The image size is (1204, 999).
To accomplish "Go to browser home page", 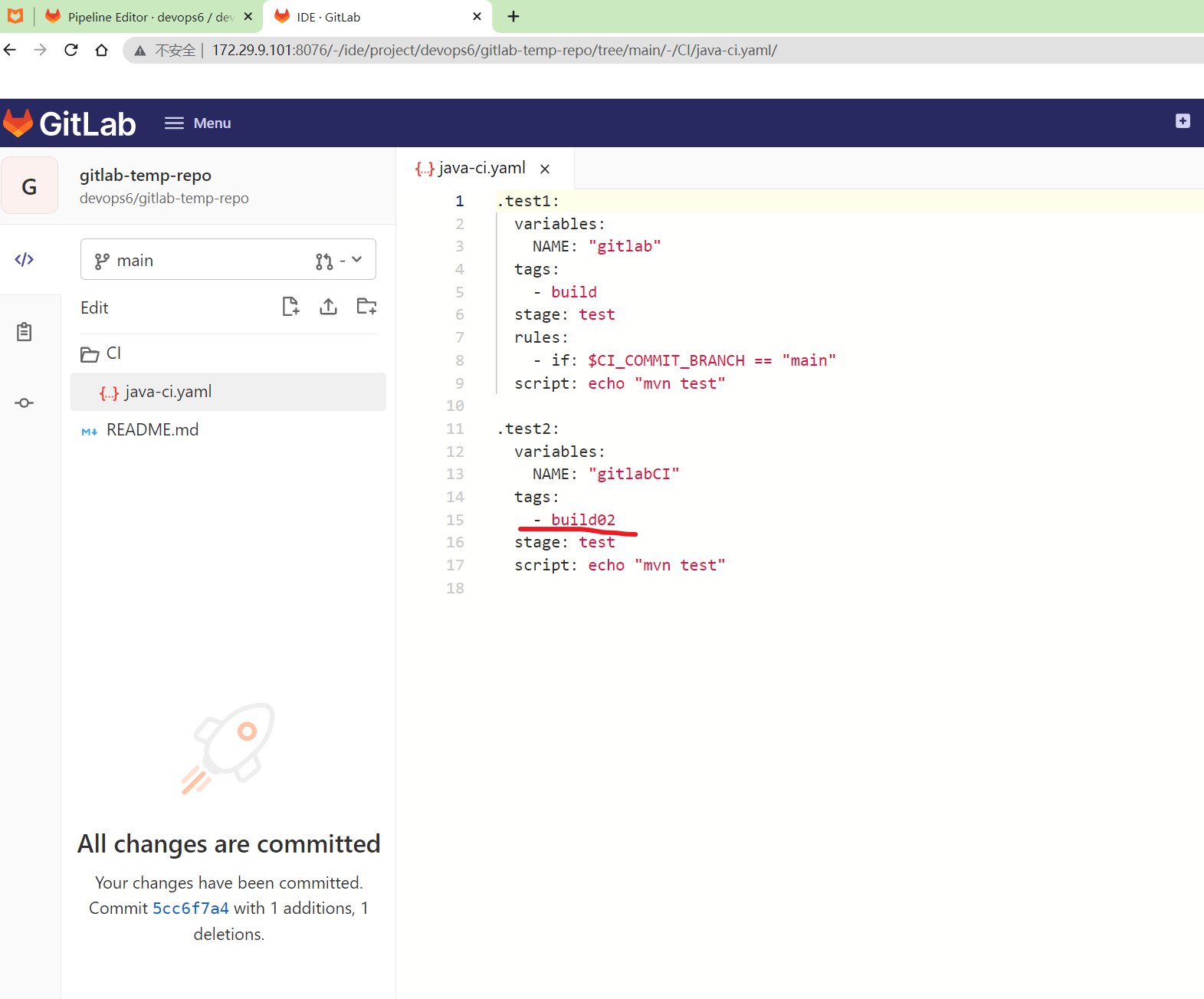I will 101,50.
